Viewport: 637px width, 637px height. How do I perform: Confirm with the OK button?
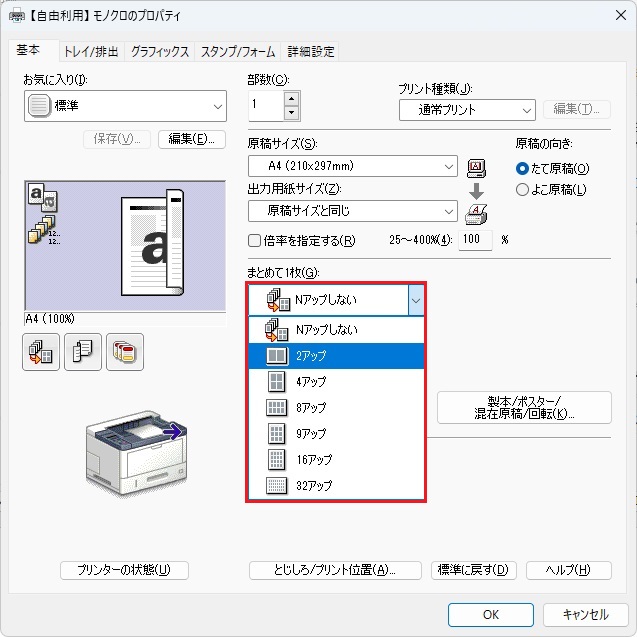[491, 615]
